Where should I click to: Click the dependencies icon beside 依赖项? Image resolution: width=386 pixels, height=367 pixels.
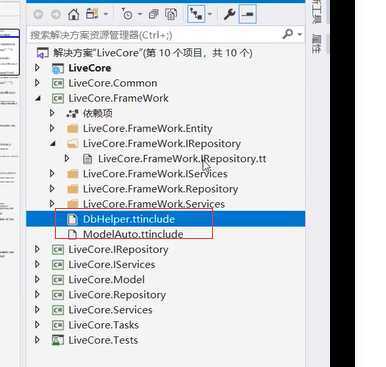72,114
